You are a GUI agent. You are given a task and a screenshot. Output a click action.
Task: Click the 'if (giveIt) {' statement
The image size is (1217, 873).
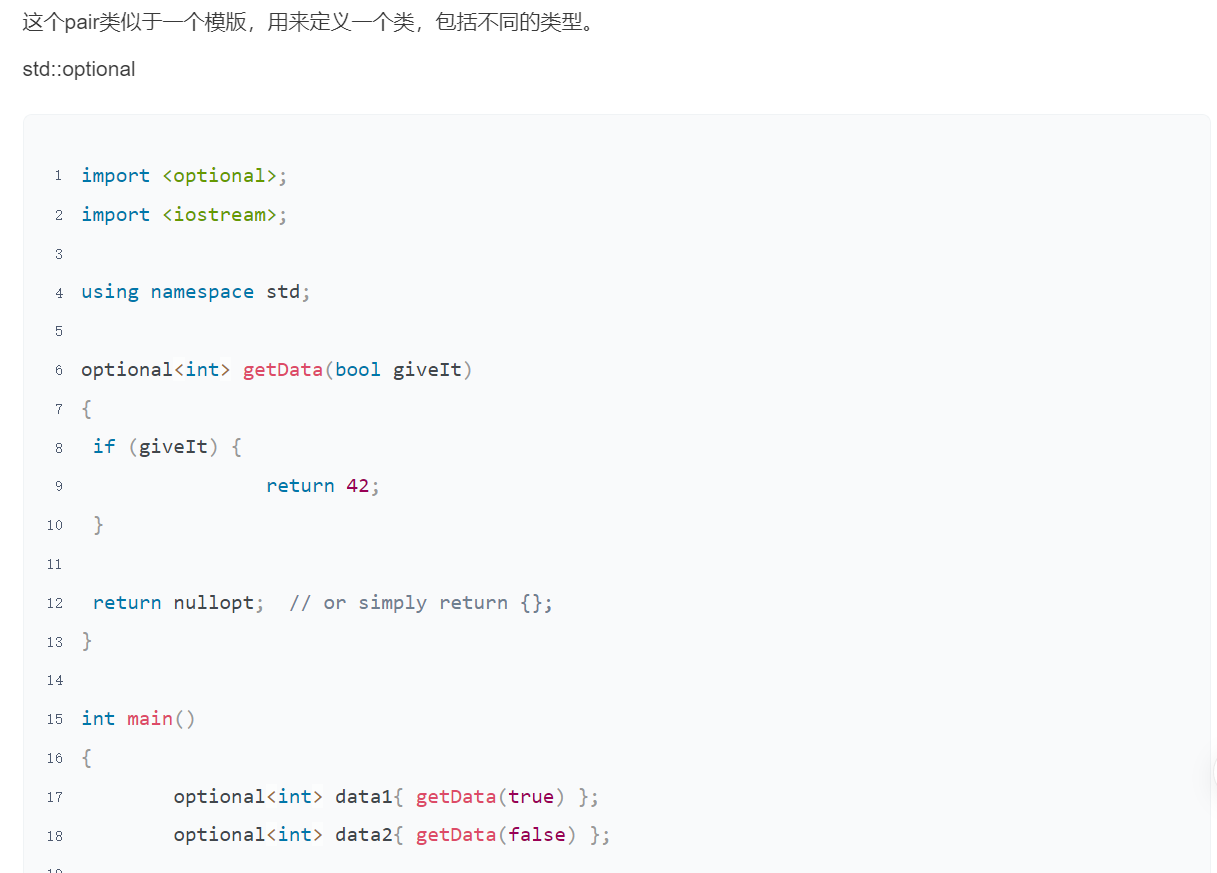(167, 447)
